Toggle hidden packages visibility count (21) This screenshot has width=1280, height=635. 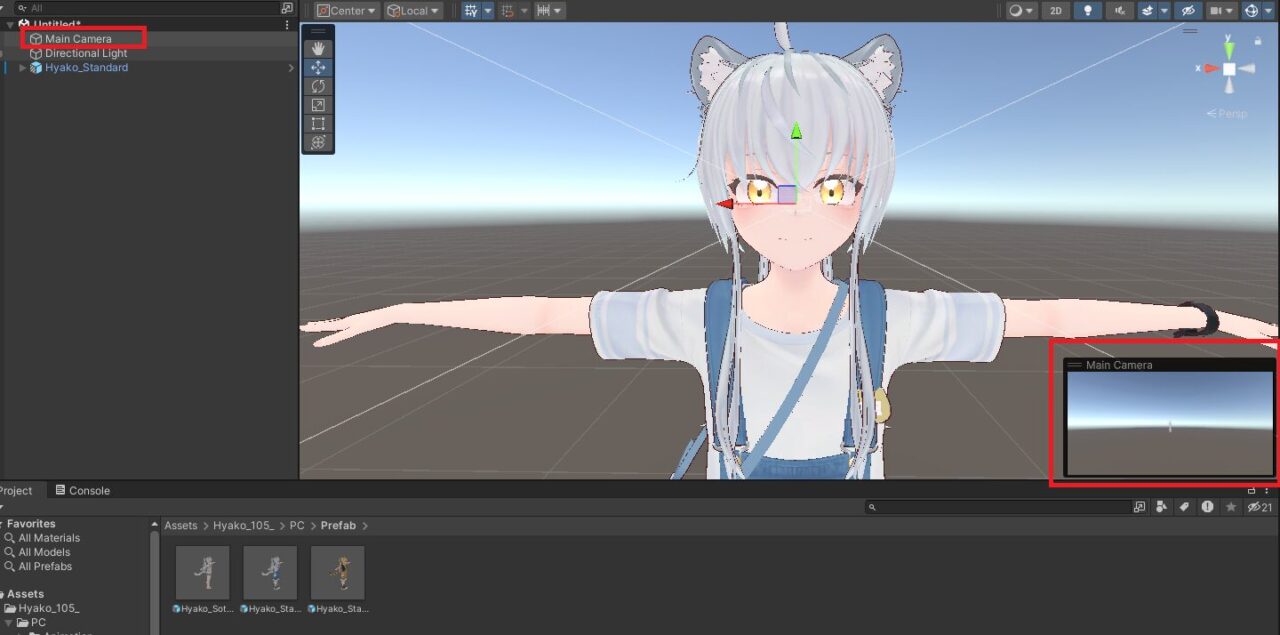(x=1259, y=507)
